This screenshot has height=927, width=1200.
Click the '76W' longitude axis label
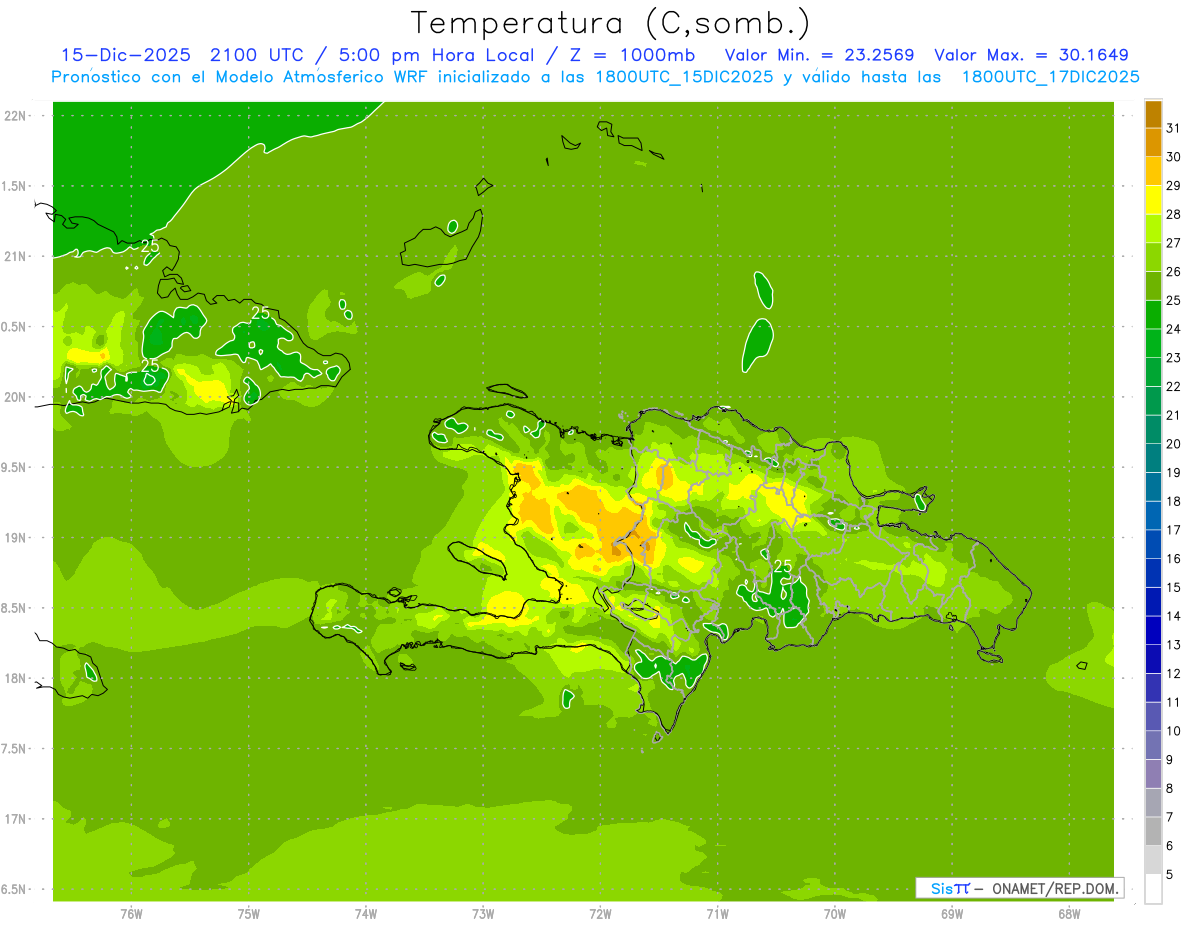[x=131, y=913]
